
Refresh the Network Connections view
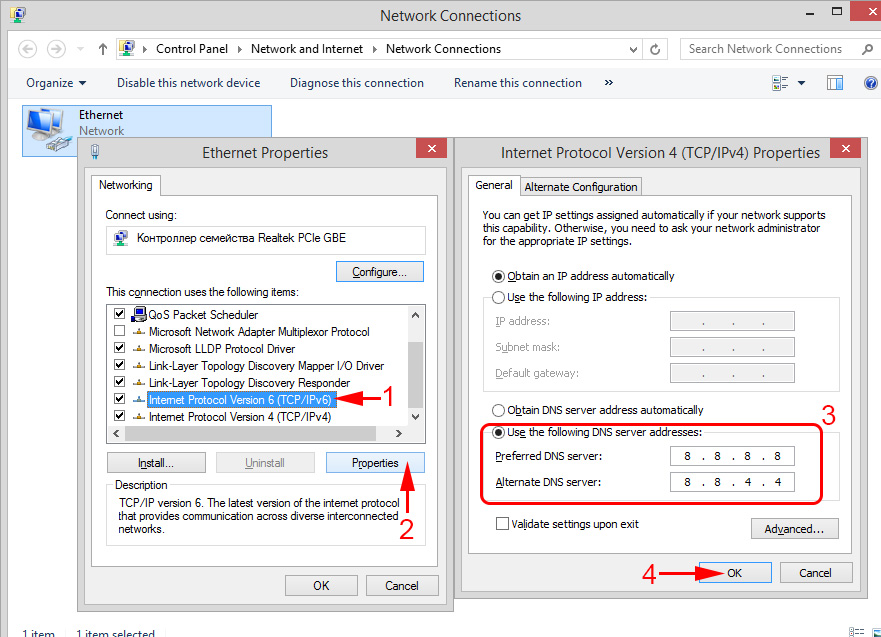(x=656, y=49)
